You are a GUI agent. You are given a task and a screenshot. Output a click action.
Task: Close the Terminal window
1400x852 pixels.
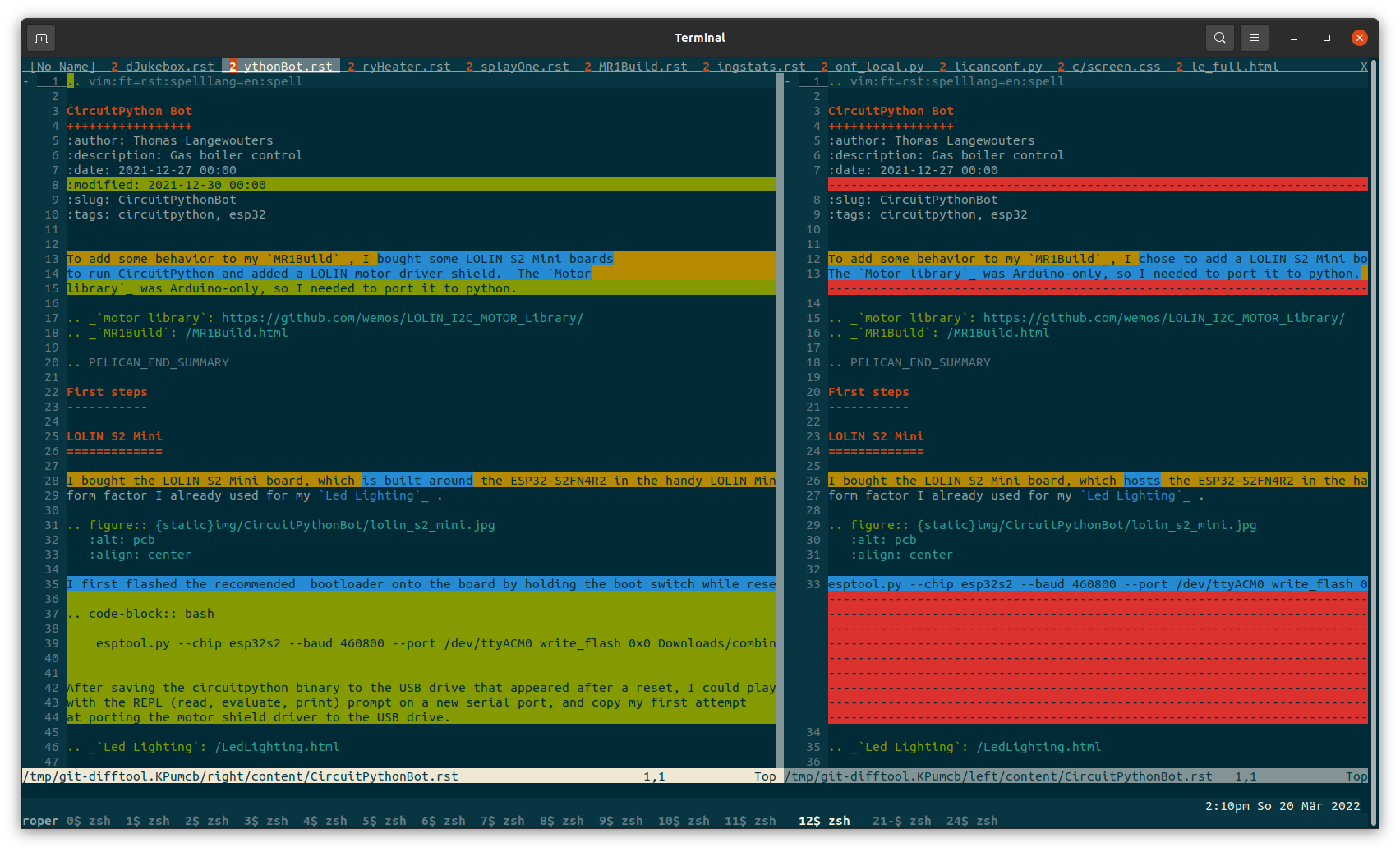(x=1360, y=38)
